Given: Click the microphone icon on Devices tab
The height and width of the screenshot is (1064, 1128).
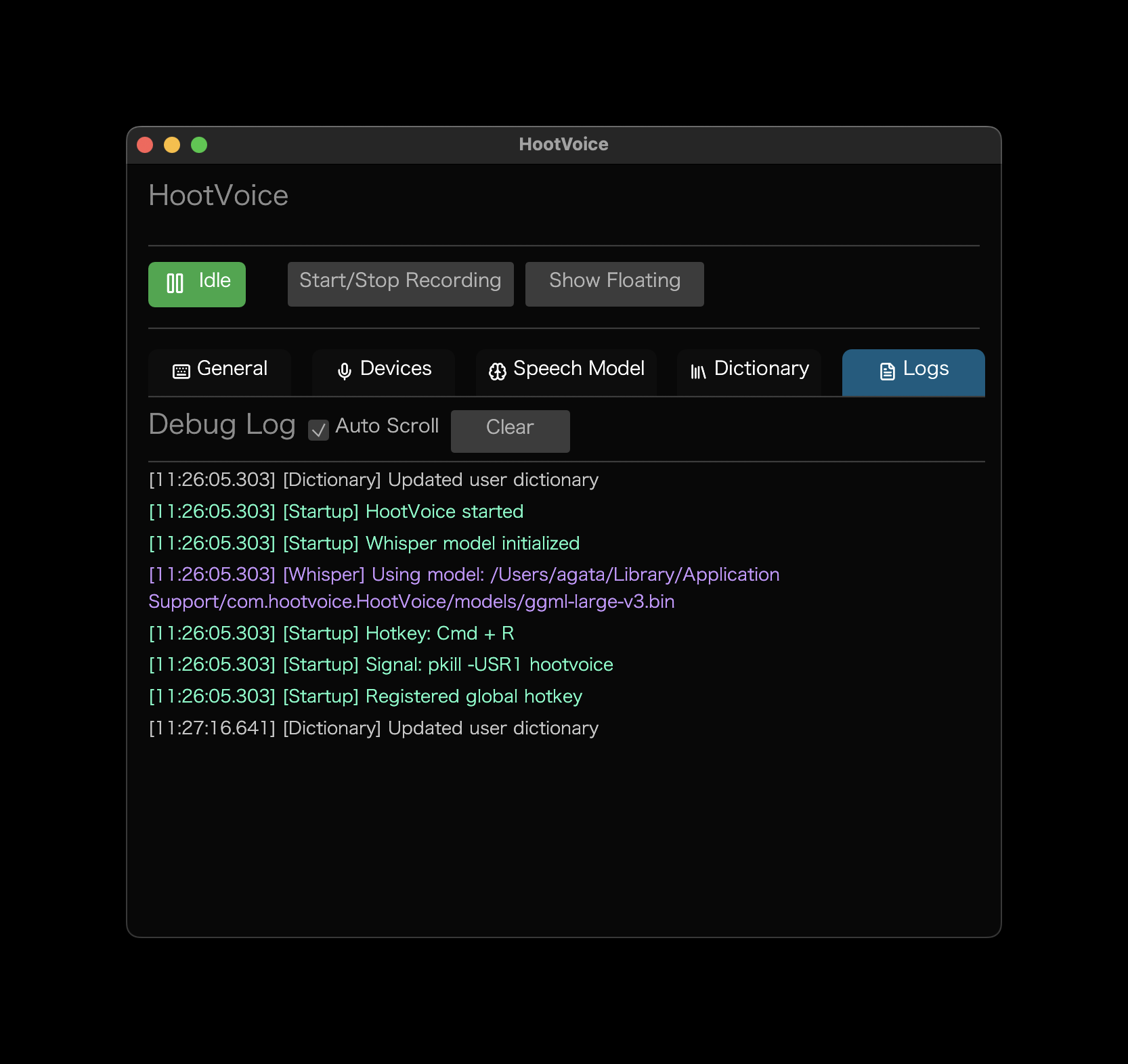Looking at the screenshot, I should coord(345,371).
